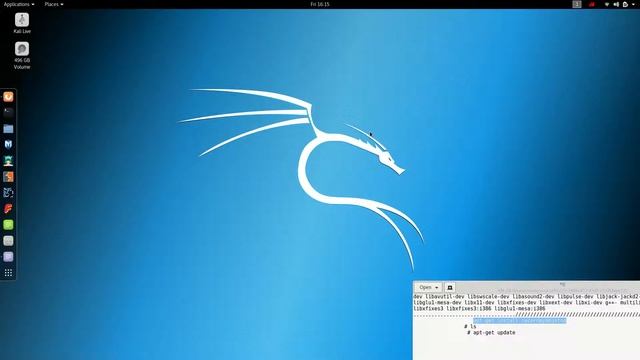Click the red recording indicator in the top bar

(x=592, y=4)
